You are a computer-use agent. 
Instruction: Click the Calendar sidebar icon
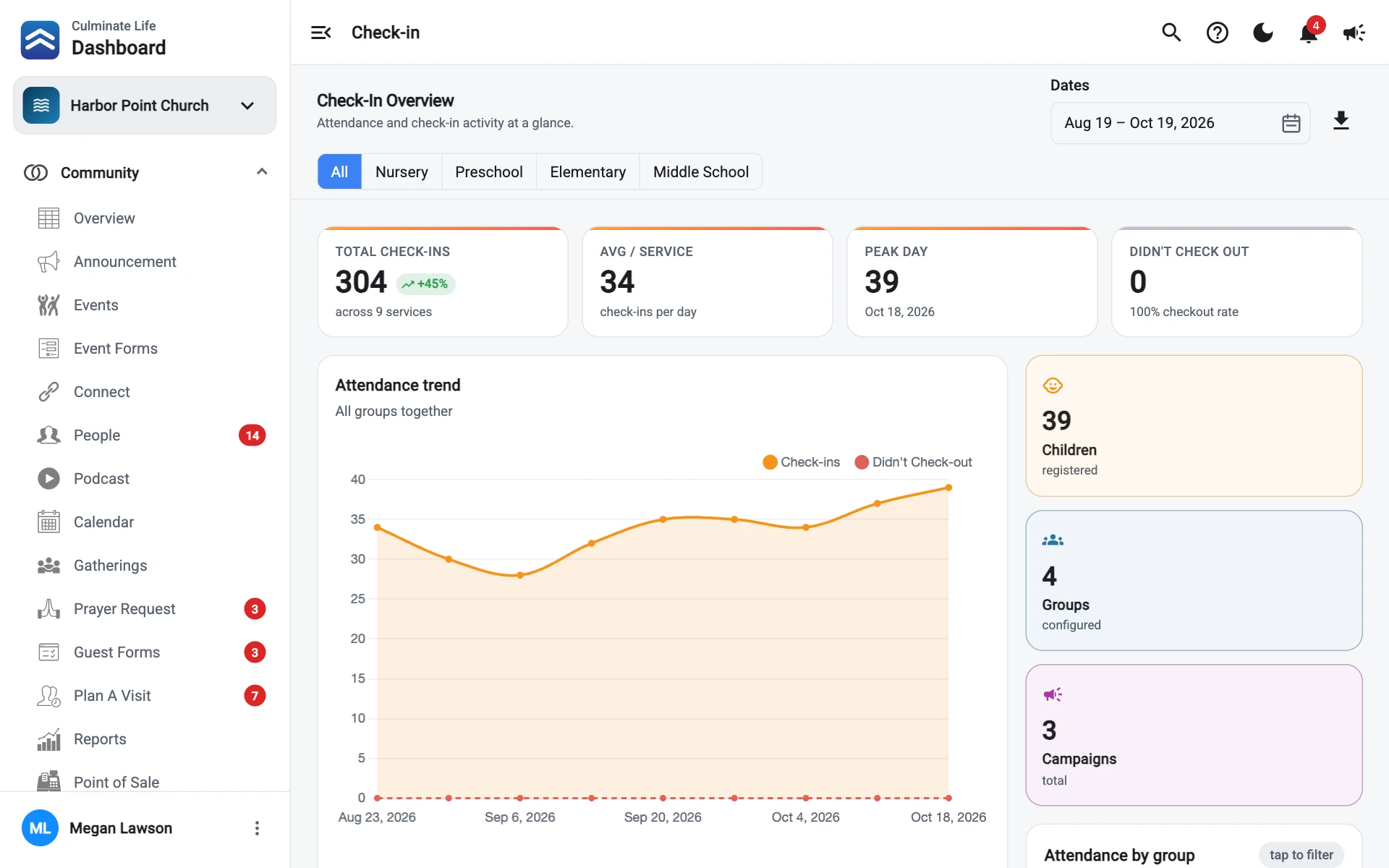click(x=48, y=522)
